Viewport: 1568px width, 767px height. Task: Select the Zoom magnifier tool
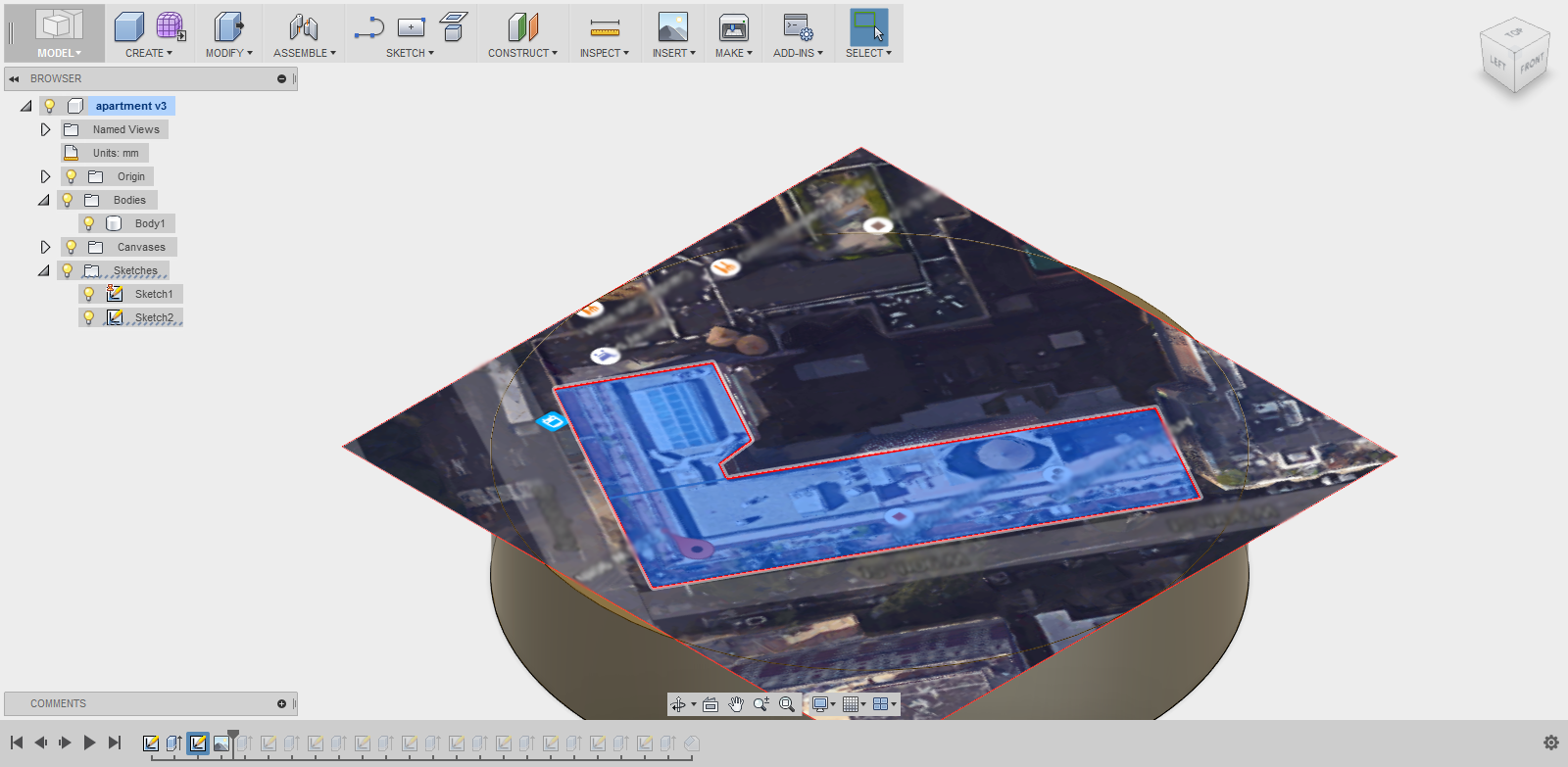(761, 704)
